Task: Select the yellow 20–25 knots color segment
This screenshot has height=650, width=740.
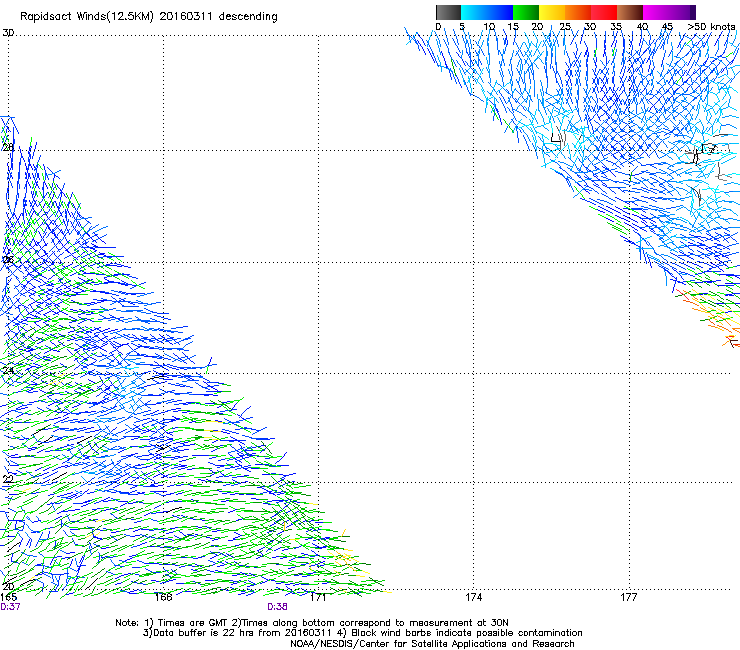Action: (552, 12)
